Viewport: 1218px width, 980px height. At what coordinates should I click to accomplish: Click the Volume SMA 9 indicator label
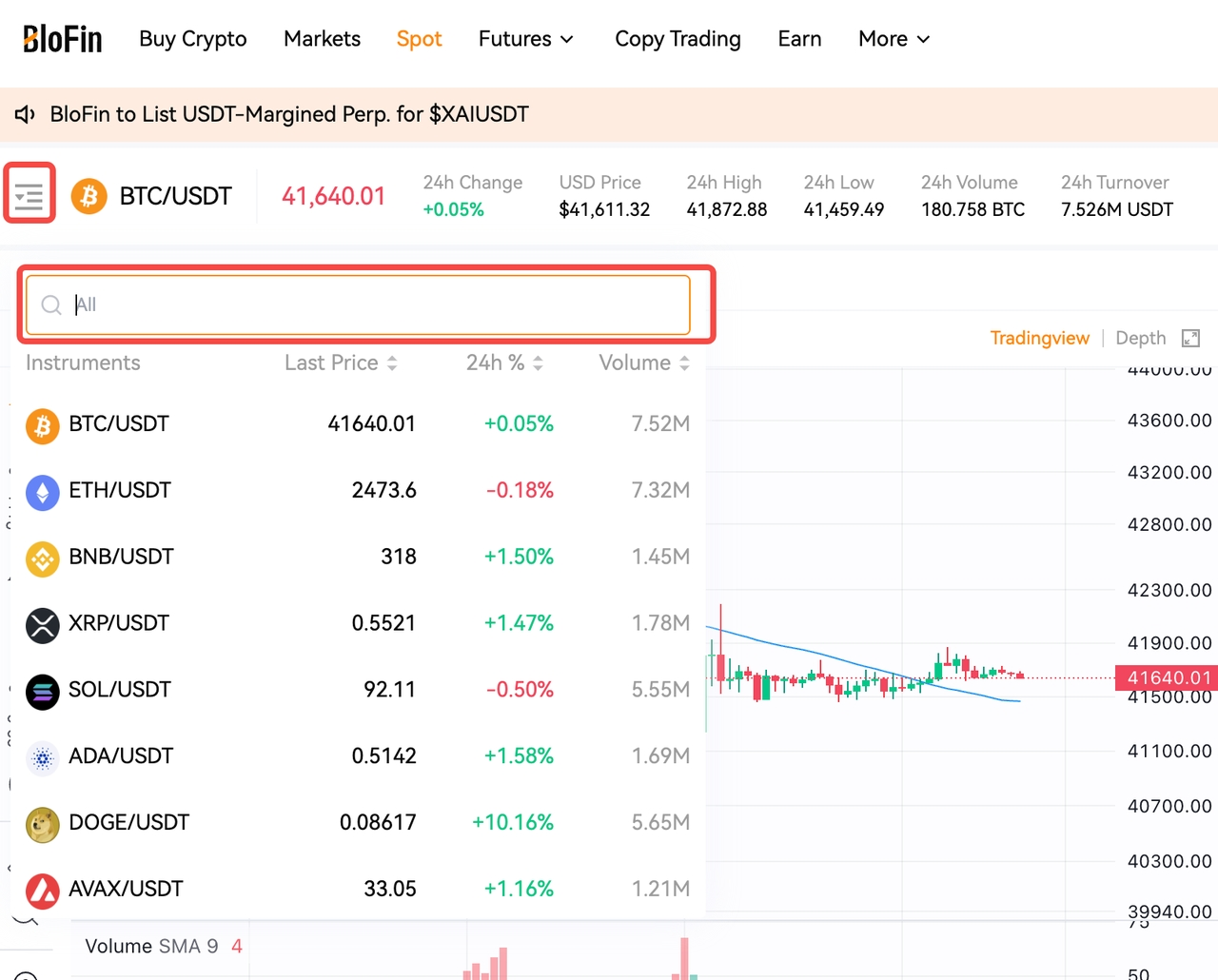(152, 947)
